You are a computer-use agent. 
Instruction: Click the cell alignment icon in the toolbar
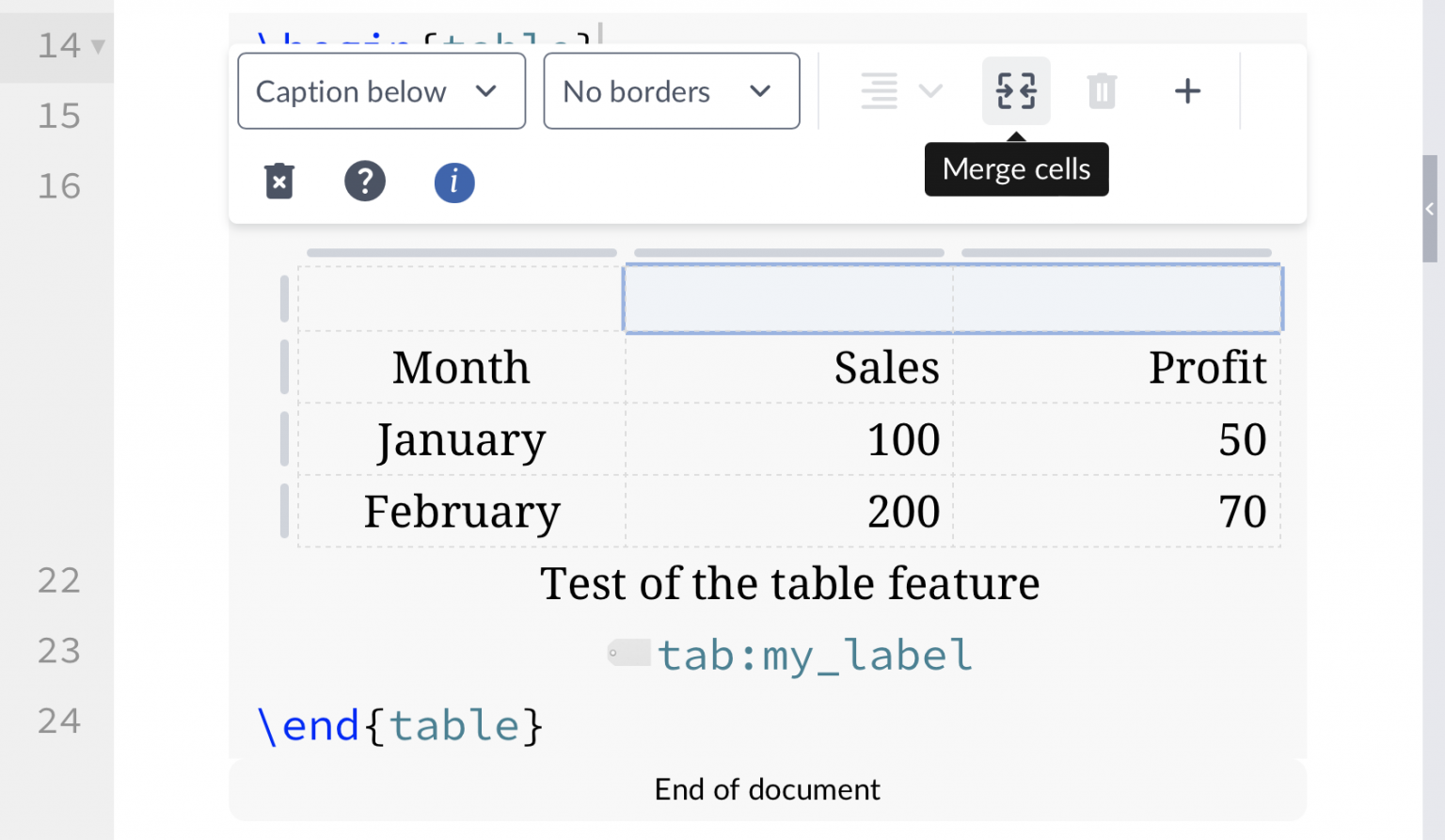[x=879, y=90]
